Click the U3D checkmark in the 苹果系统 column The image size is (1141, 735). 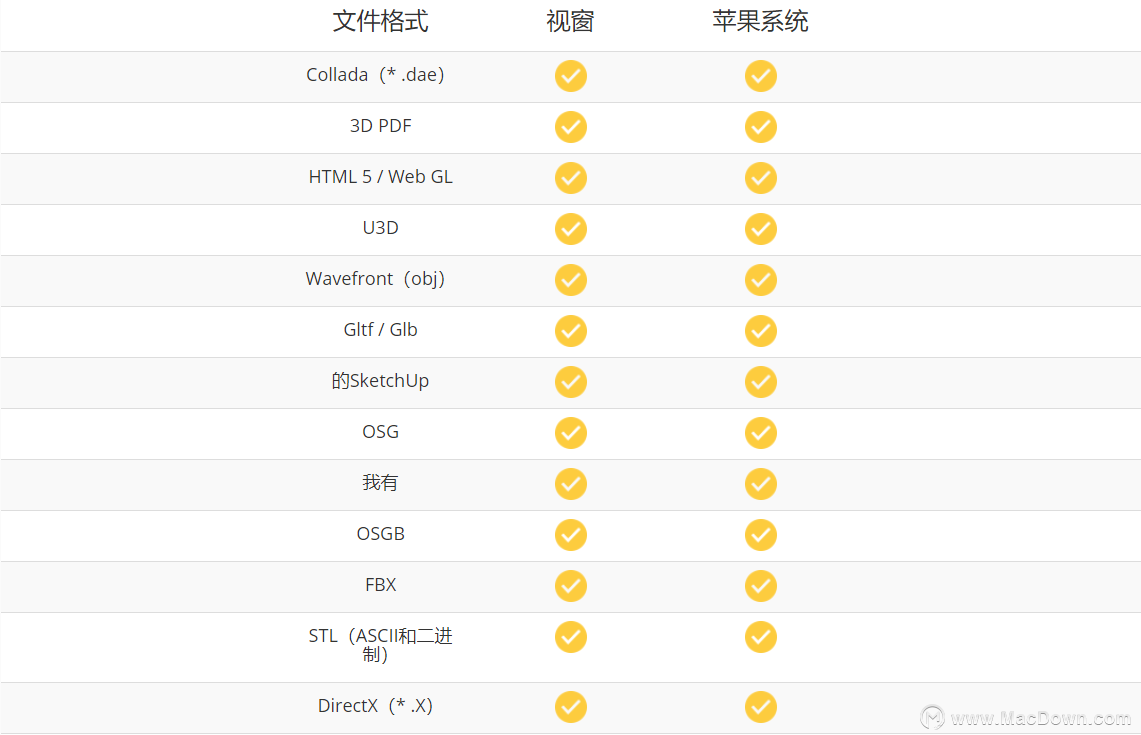761,229
